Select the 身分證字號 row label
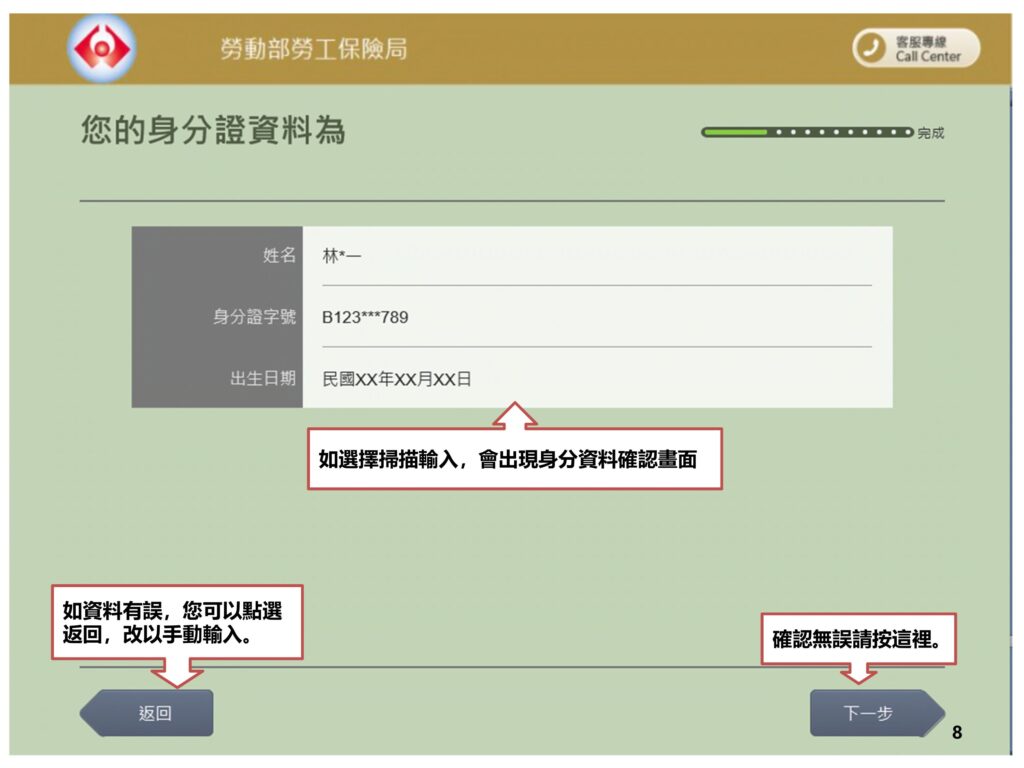 click(254, 317)
